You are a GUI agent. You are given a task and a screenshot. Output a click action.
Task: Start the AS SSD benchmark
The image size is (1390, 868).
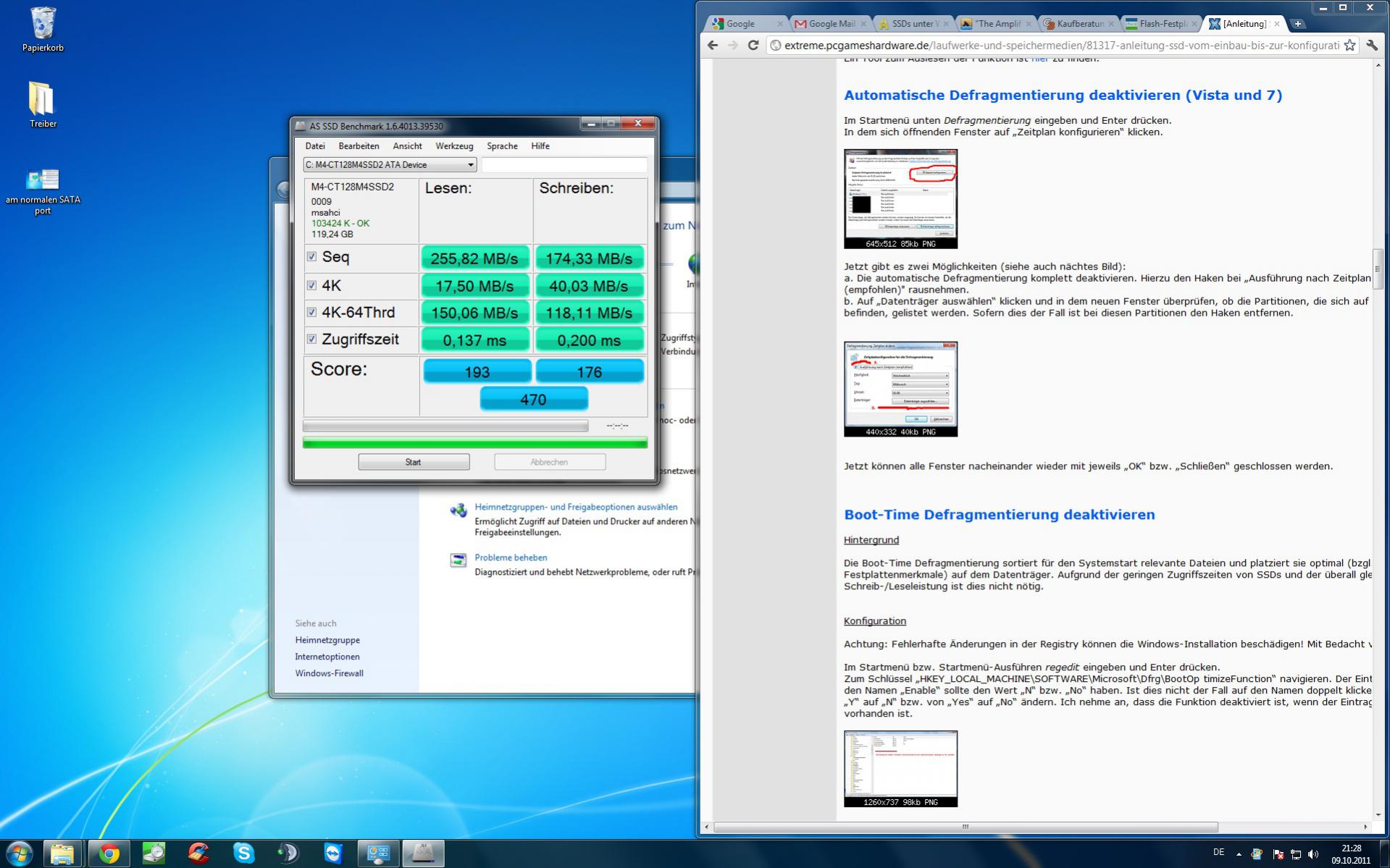(414, 462)
